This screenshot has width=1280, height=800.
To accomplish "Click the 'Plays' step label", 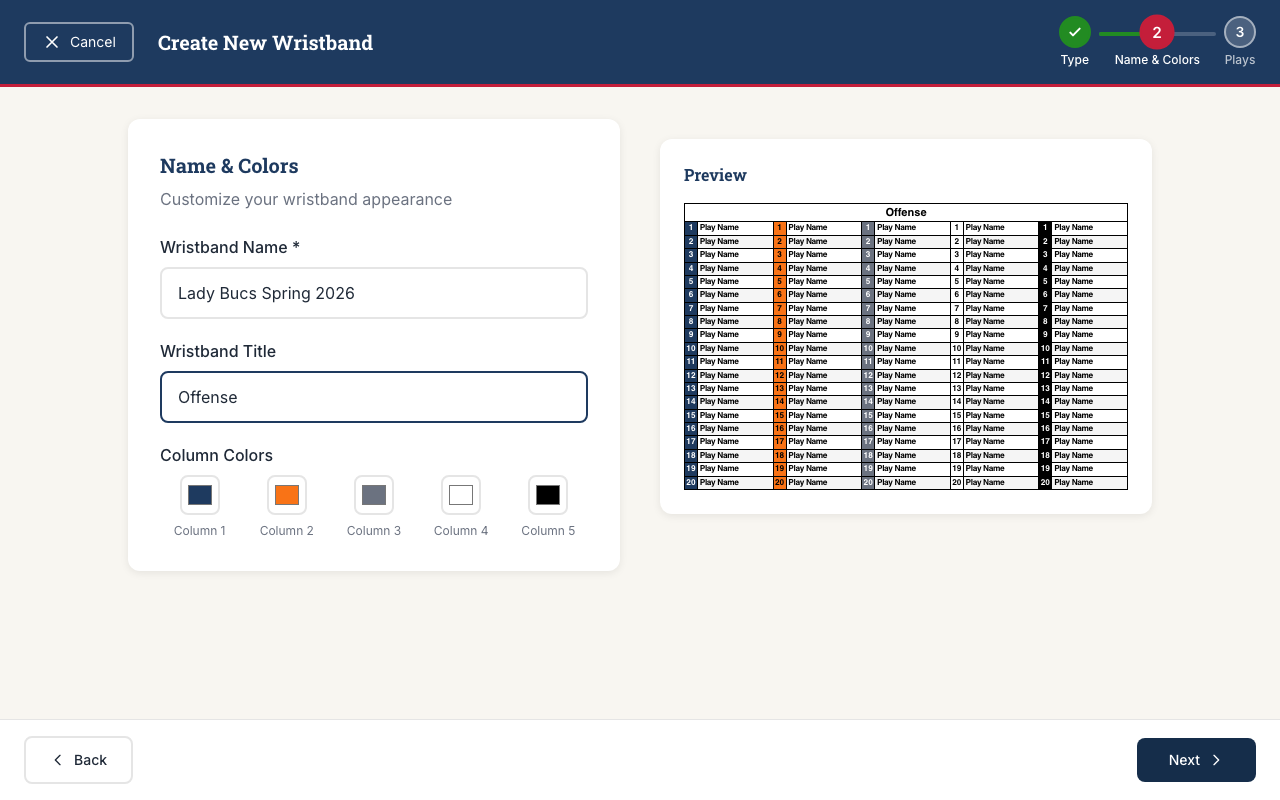I will pyautogui.click(x=1240, y=60).
